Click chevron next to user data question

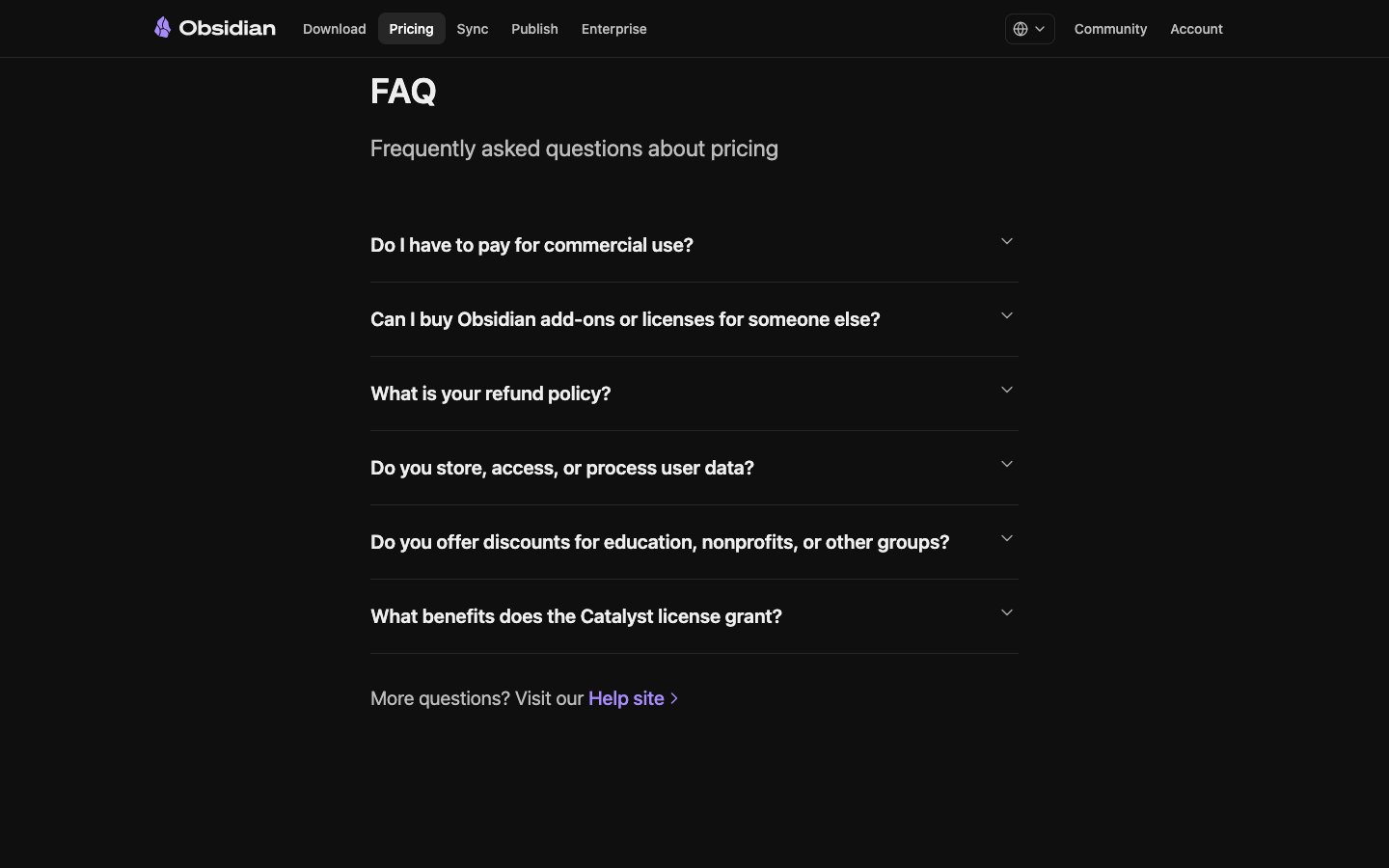click(x=1006, y=464)
